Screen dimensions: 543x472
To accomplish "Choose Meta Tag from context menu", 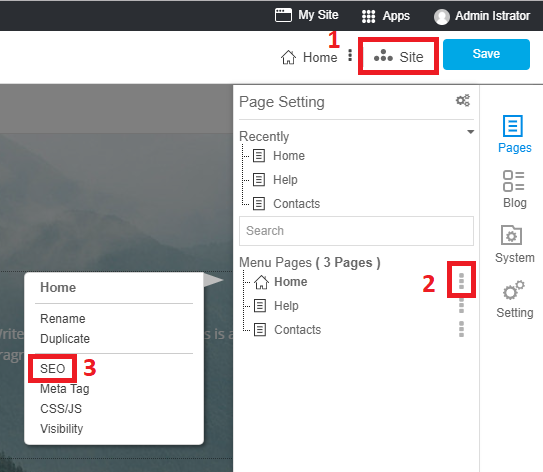I will coord(65,389).
